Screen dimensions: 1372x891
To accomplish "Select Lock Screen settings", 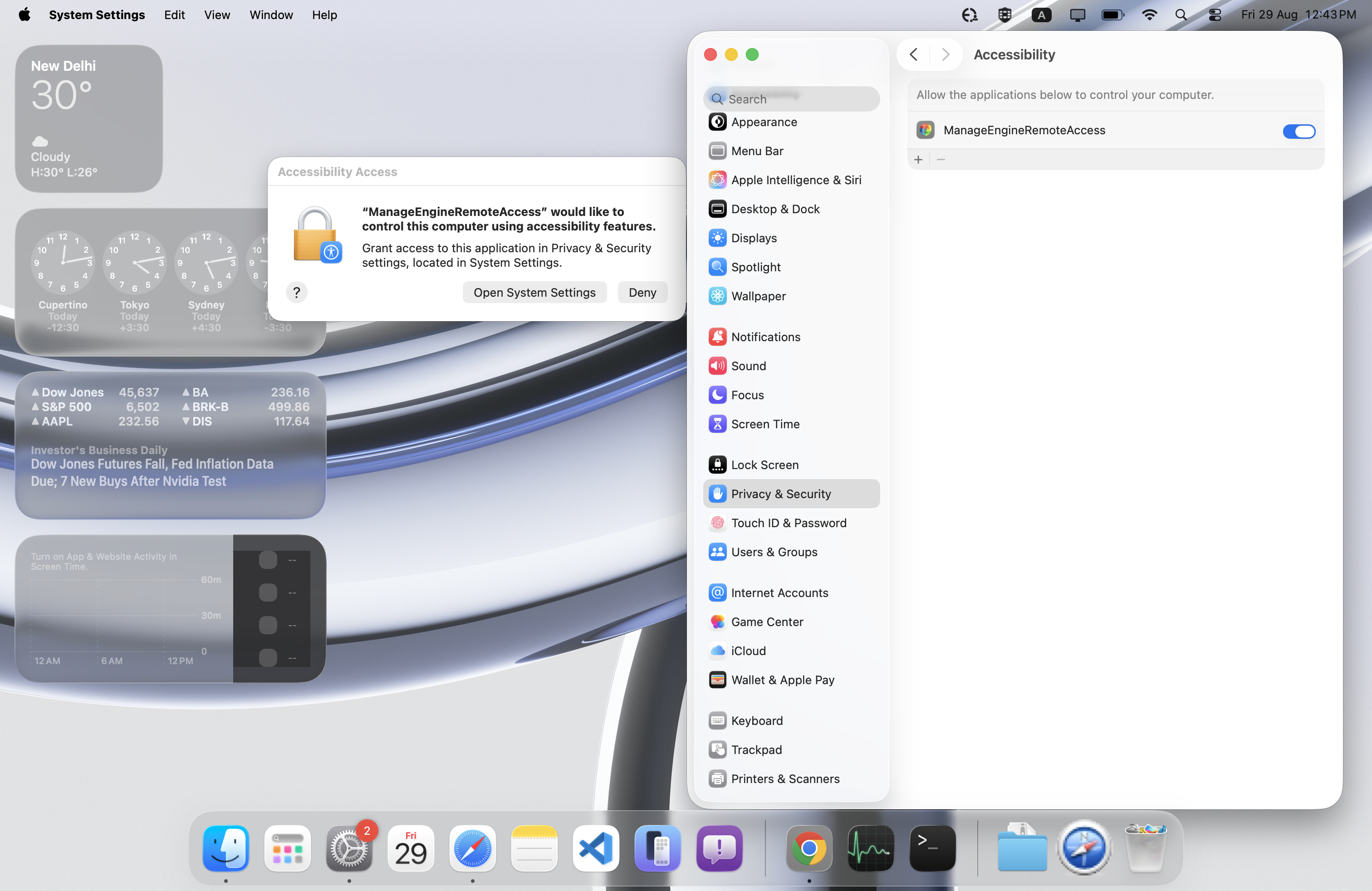I will coord(764,465).
